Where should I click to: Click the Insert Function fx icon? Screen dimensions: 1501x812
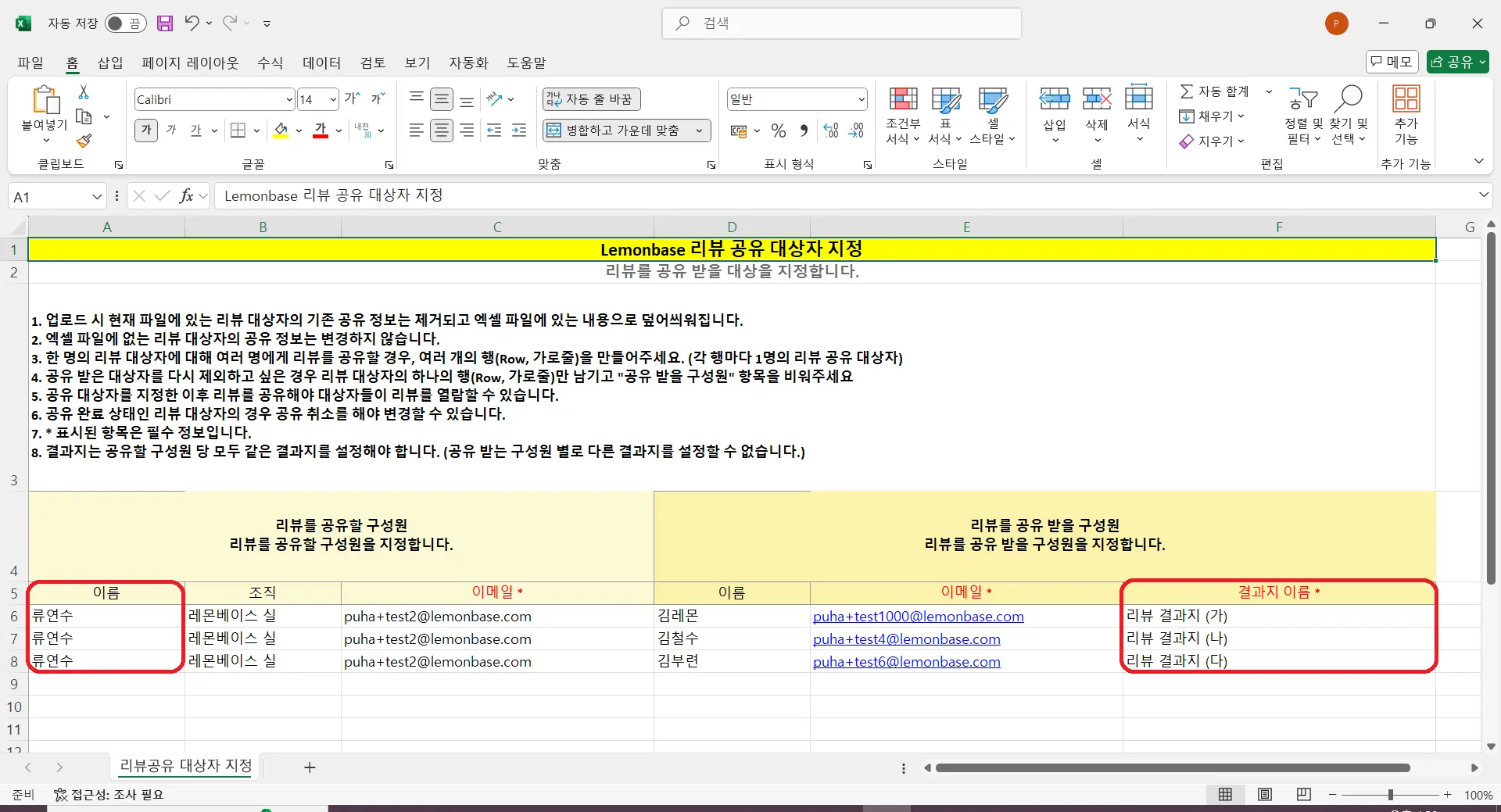(x=186, y=196)
